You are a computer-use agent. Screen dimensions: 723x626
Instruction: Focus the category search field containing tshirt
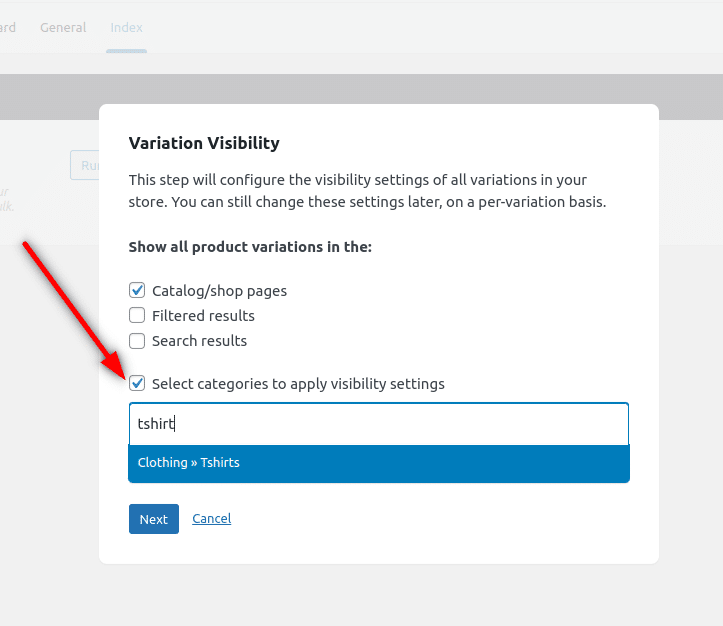coord(378,424)
